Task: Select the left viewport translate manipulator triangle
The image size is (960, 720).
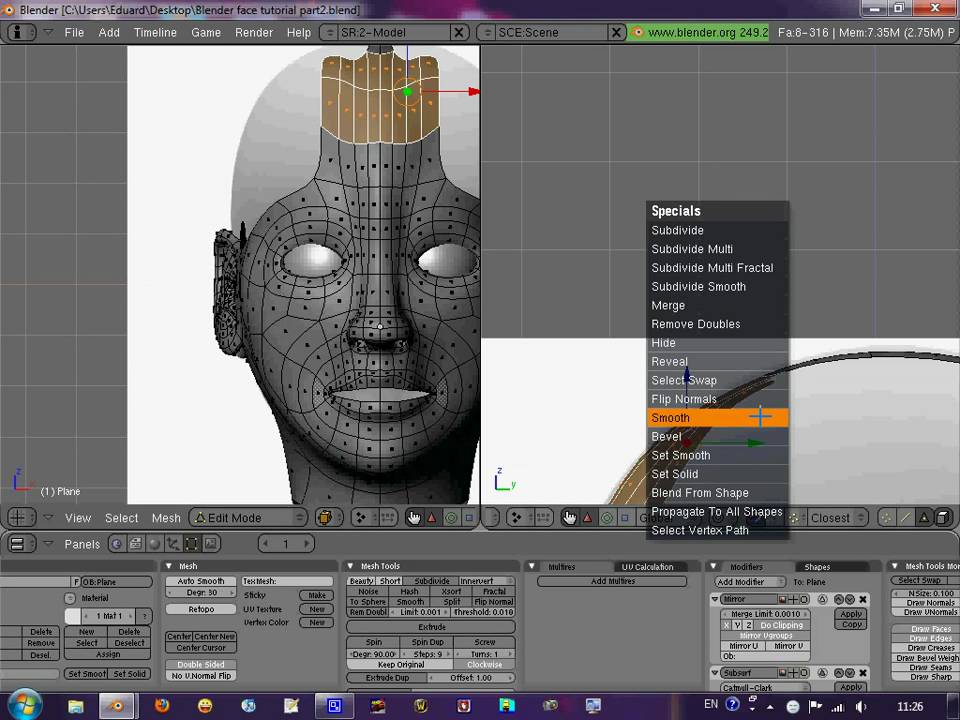Action: coord(432,518)
